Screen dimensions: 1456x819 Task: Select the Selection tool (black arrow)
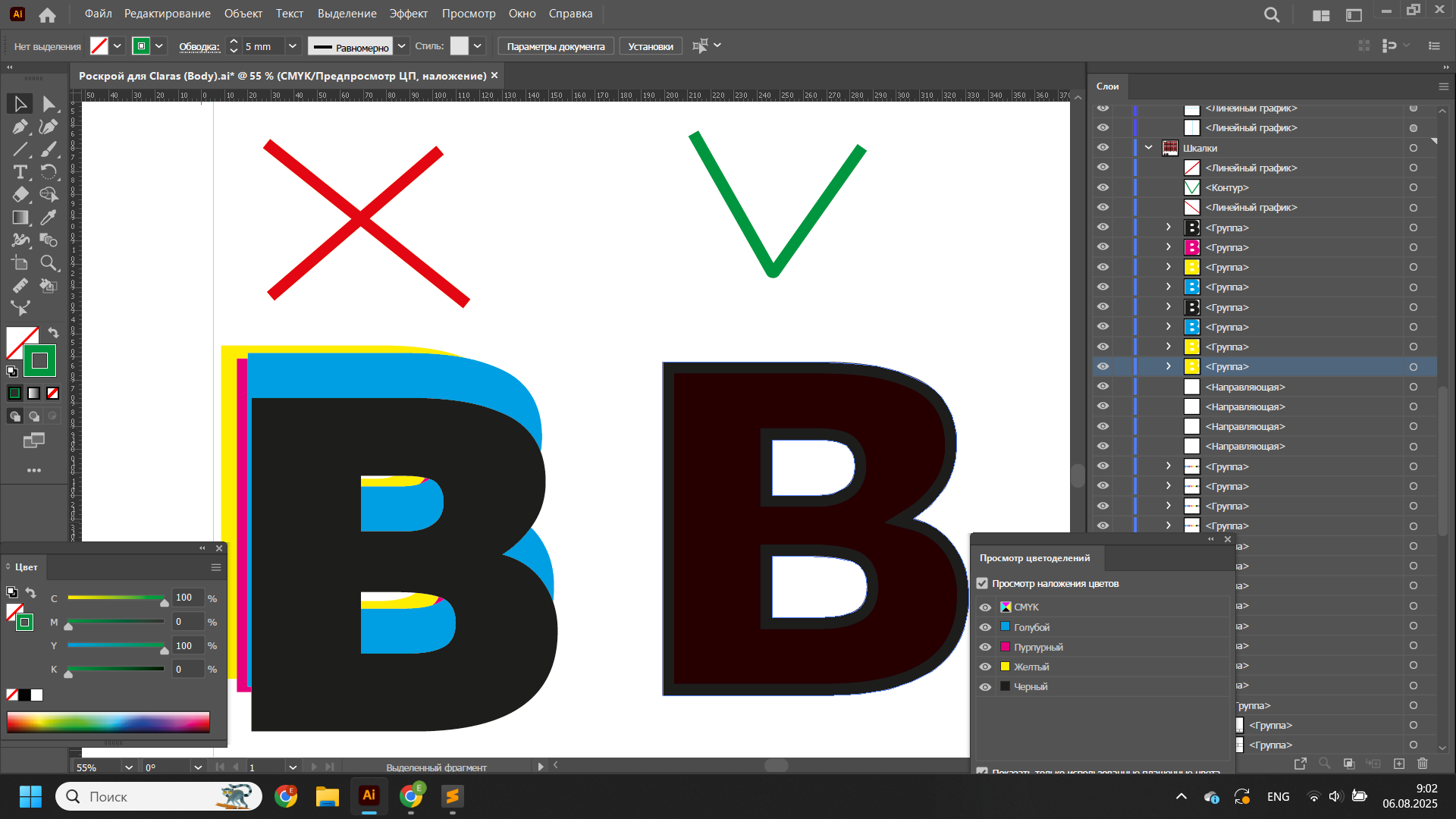20,104
